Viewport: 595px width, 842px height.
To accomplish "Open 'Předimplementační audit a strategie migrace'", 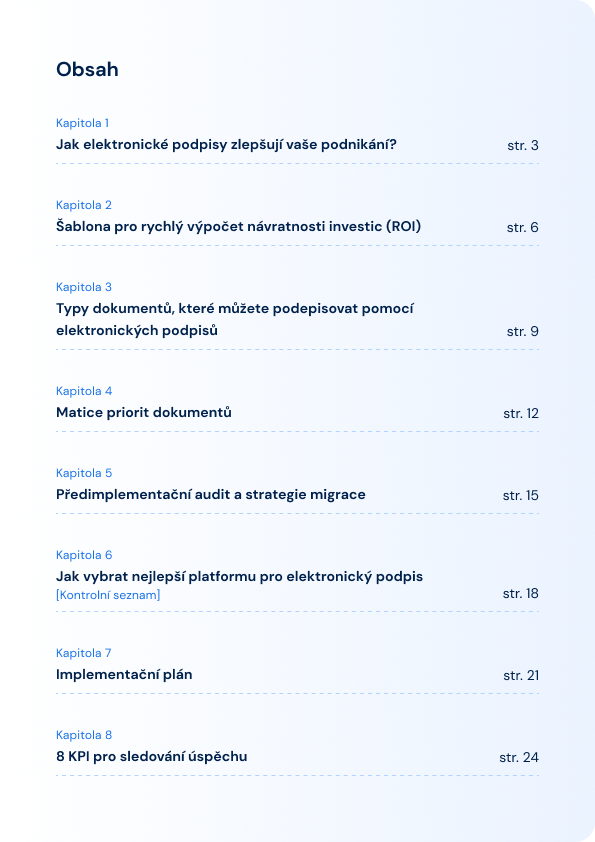I will 211,495.
